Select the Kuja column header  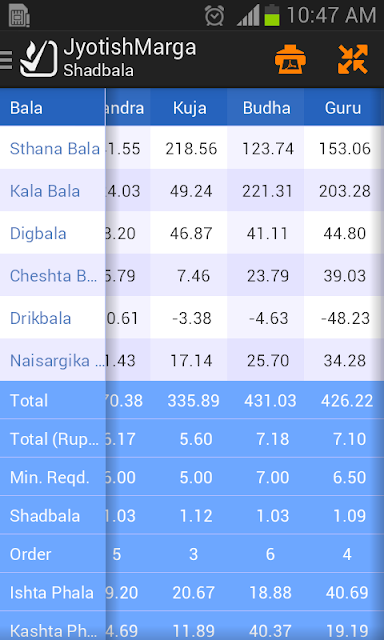[189, 108]
